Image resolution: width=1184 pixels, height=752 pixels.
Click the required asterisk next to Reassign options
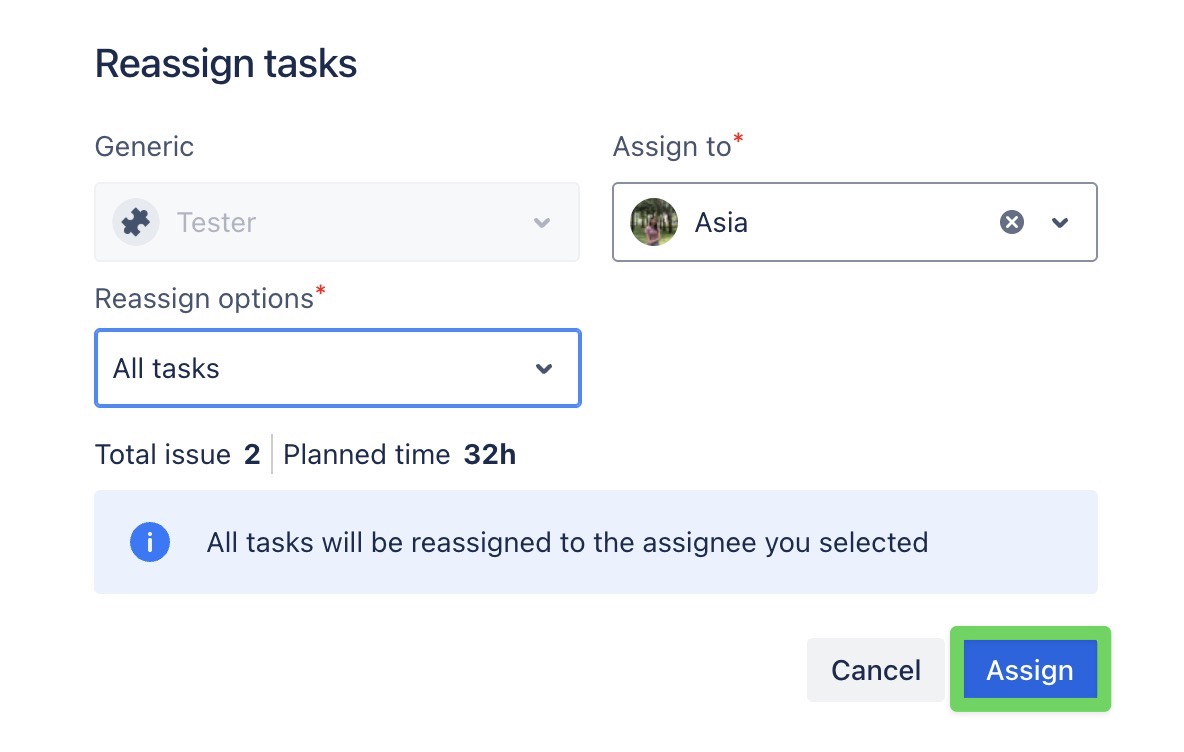[317, 290]
